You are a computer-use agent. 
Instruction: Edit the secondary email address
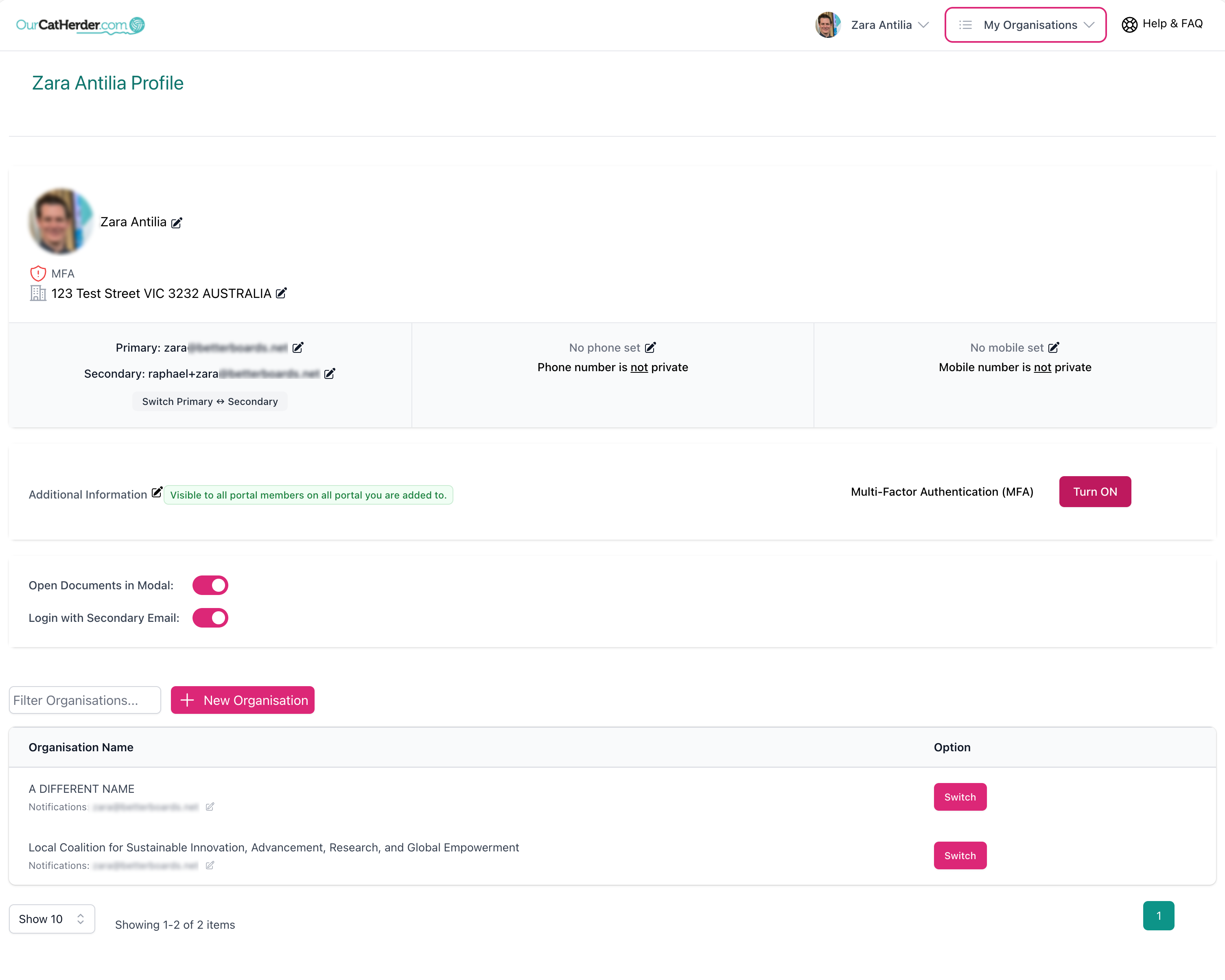(330, 374)
